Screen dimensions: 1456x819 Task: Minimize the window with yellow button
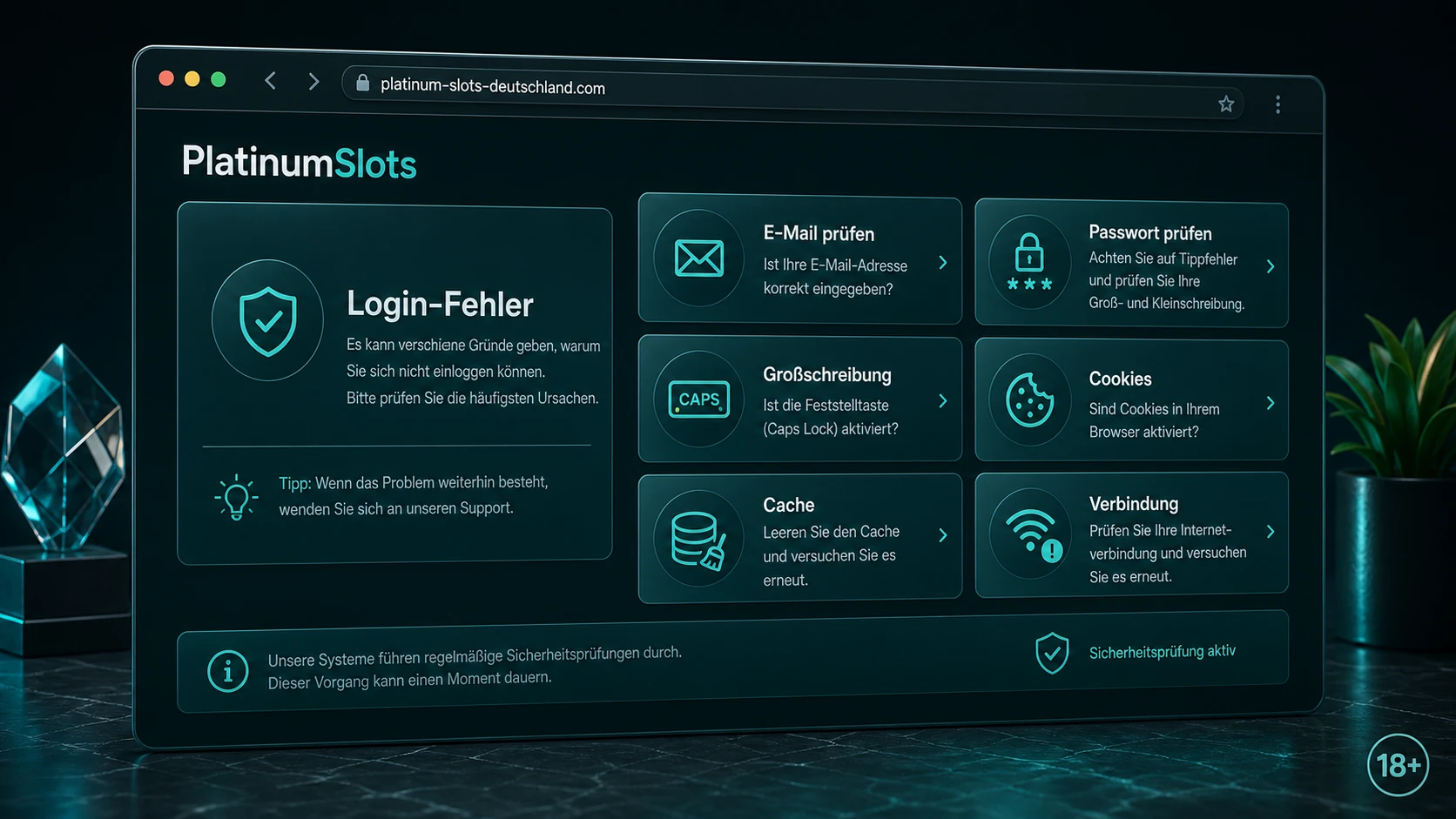tap(192, 79)
